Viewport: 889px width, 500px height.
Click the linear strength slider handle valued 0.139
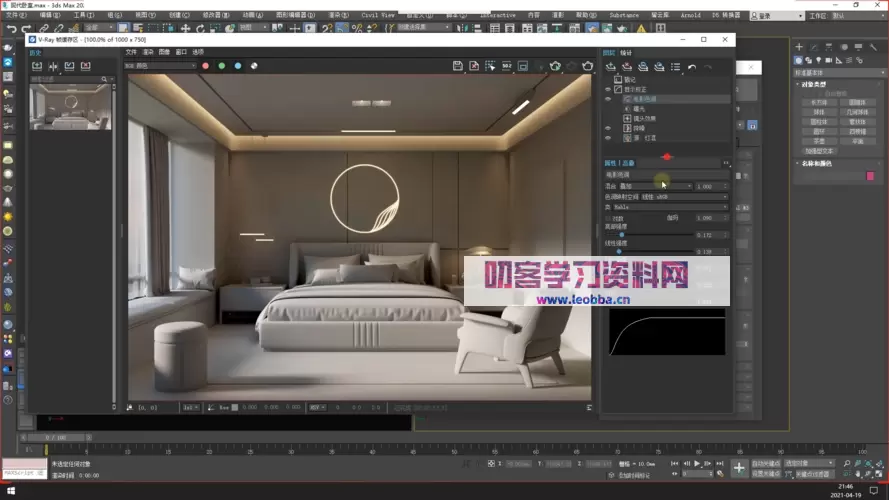[x=619, y=251]
